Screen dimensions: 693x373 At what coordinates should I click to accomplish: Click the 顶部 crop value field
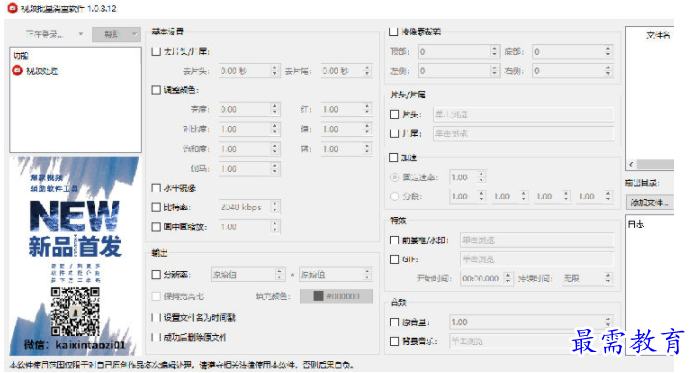[x=458, y=52]
